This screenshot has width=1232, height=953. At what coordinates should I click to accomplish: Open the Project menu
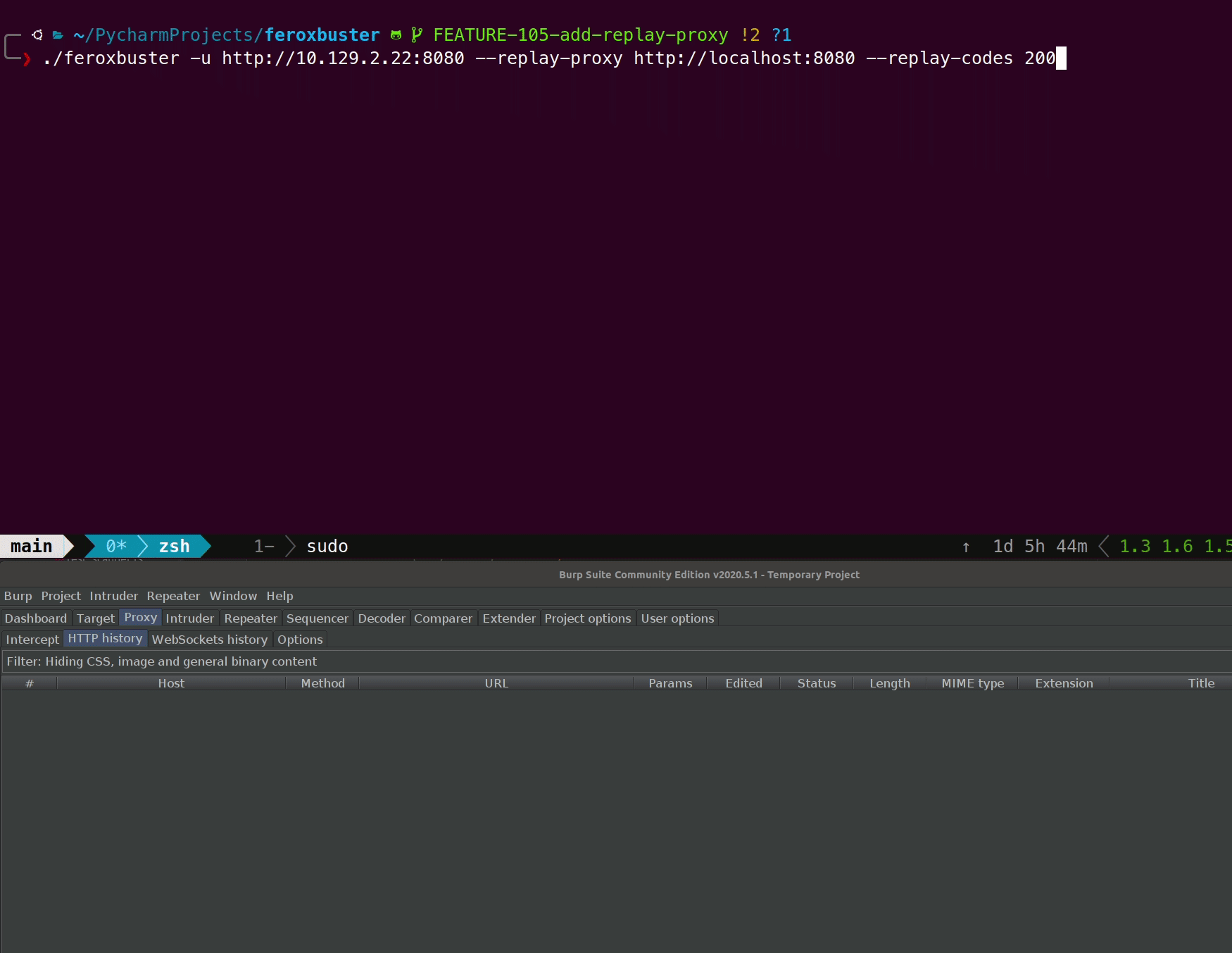[x=61, y=596]
